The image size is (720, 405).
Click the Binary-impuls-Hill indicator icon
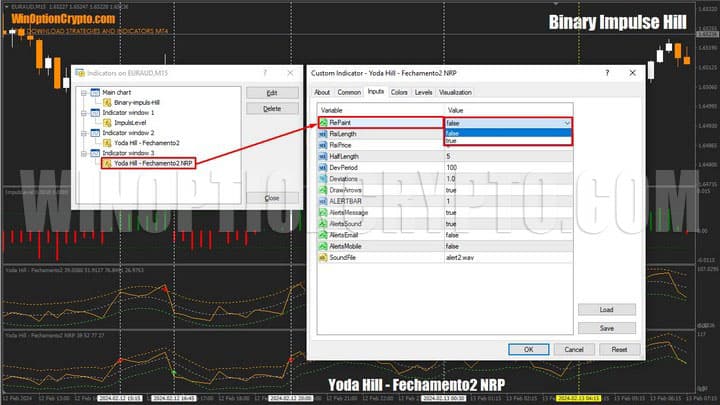coord(107,102)
